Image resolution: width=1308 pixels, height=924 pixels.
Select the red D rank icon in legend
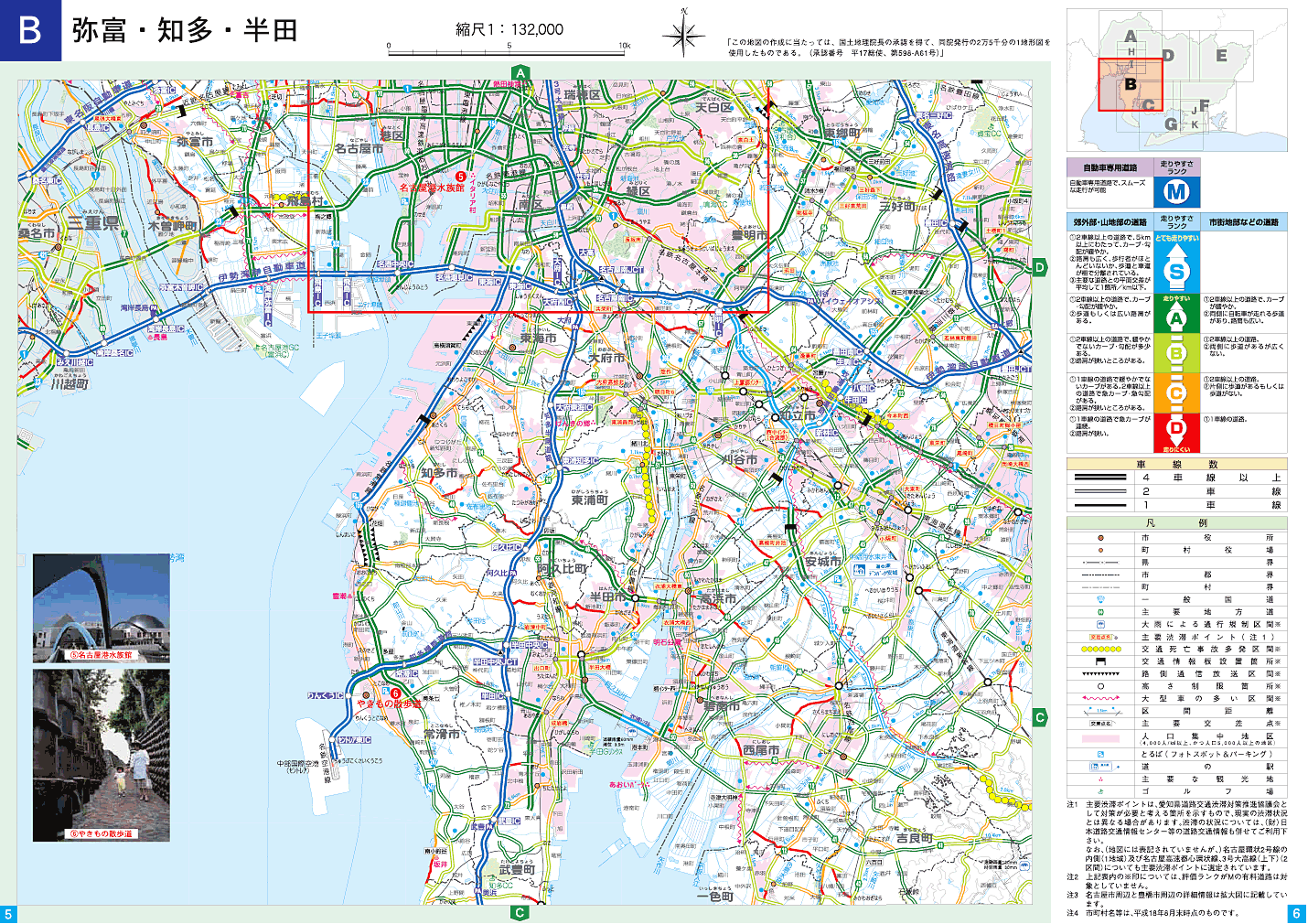(x=1176, y=430)
